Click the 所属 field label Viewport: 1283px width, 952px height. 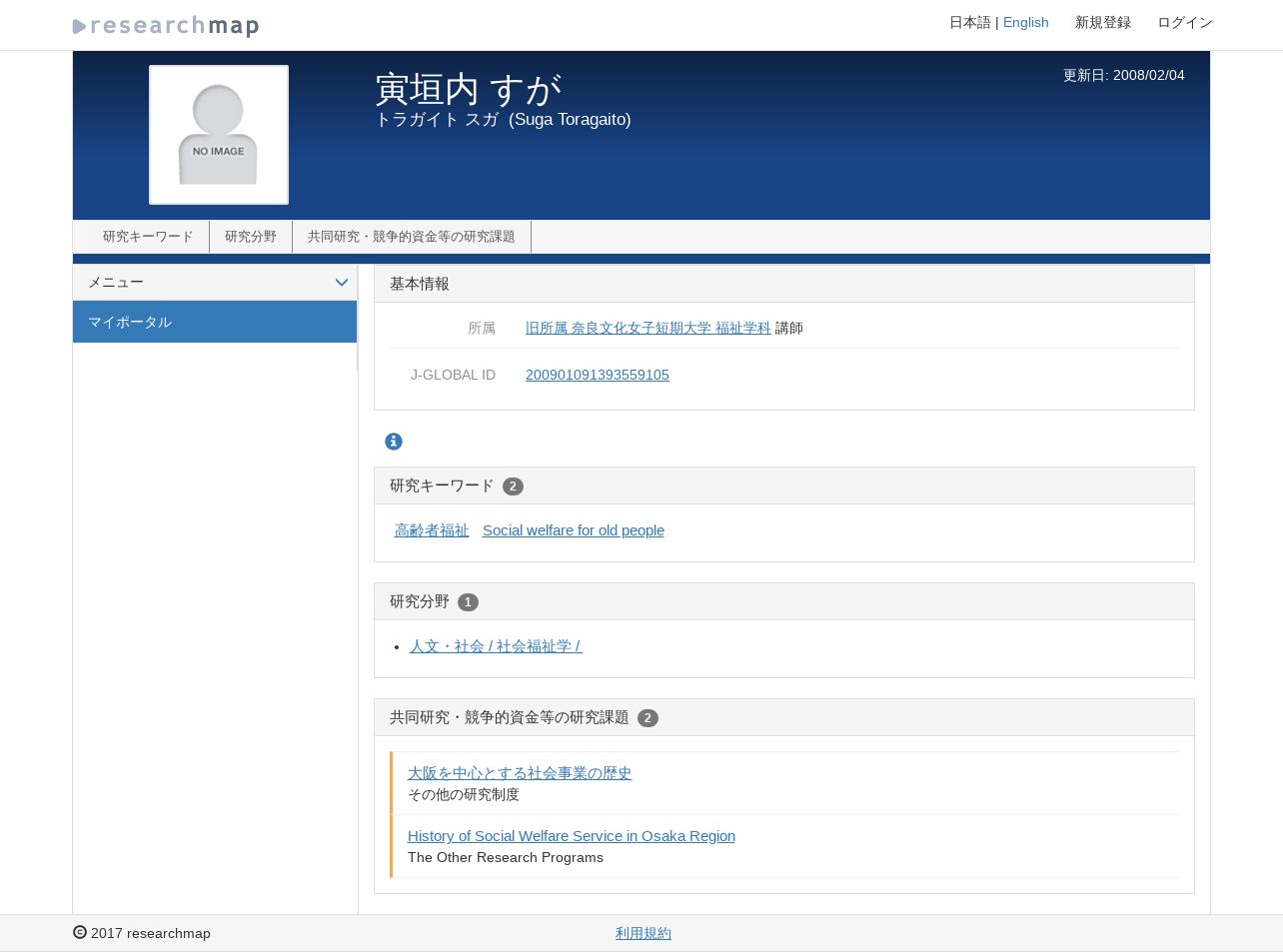[482, 328]
